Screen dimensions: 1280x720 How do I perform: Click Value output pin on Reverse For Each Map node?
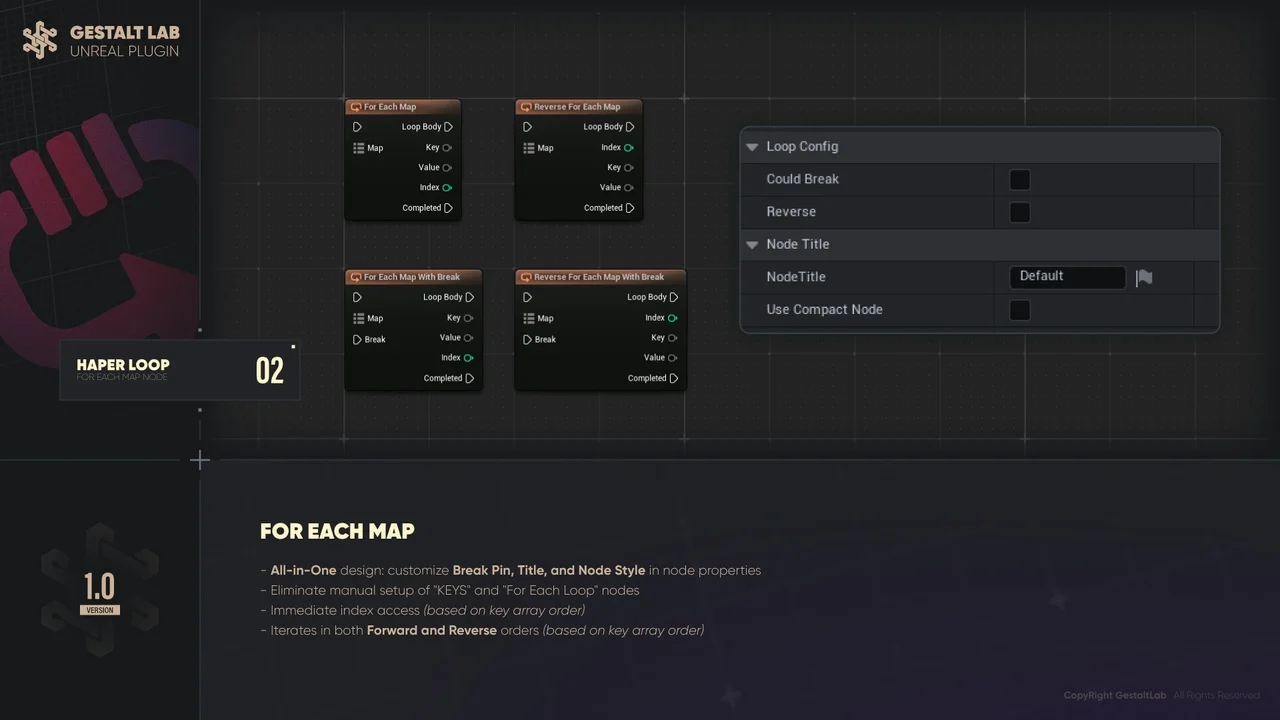[x=629, y=187]
